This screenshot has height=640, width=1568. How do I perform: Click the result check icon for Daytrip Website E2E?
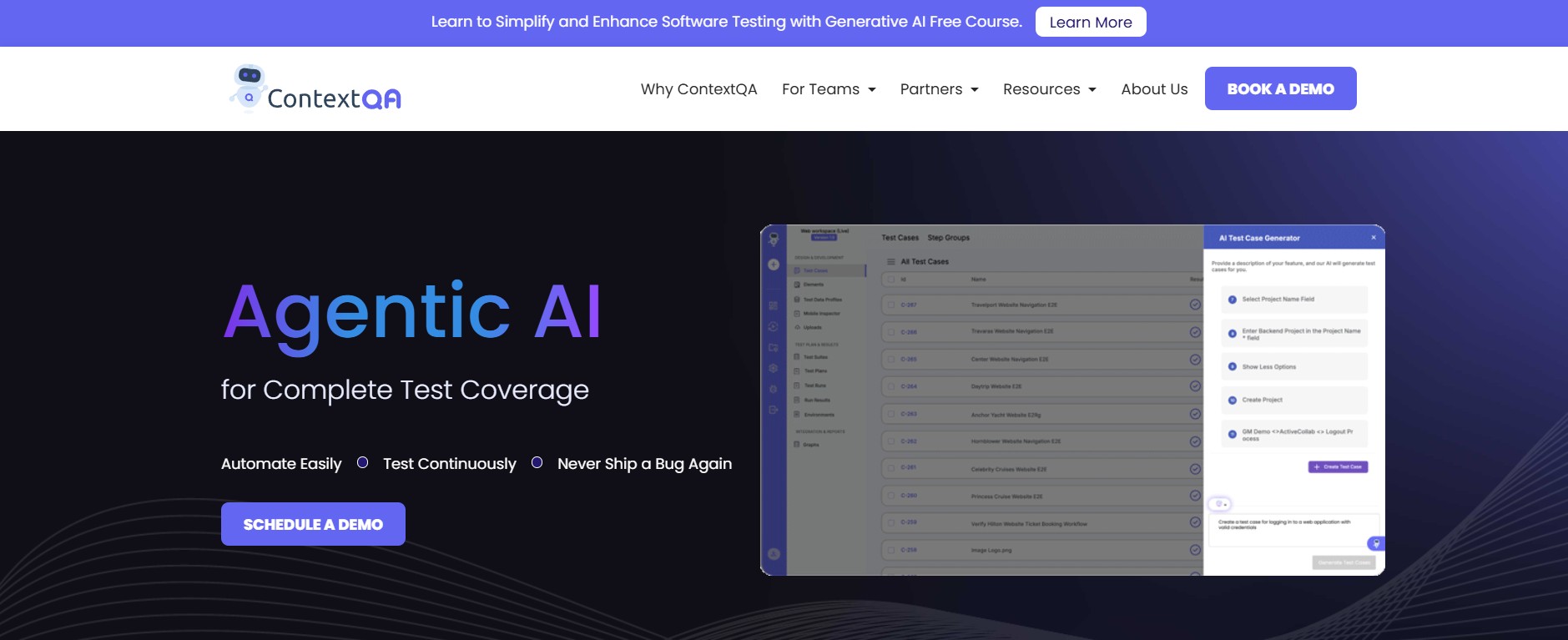pyautogui.click(x=1195, y=386)
